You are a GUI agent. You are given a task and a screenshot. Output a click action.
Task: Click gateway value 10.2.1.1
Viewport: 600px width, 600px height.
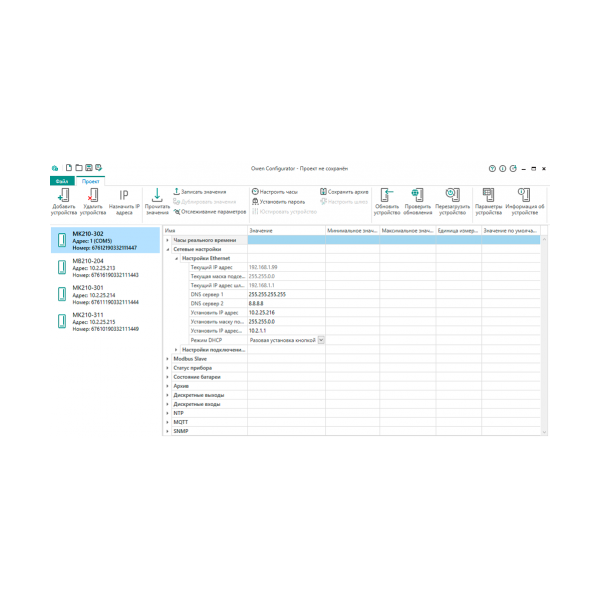pyautogui.click(x=257, y=331)
